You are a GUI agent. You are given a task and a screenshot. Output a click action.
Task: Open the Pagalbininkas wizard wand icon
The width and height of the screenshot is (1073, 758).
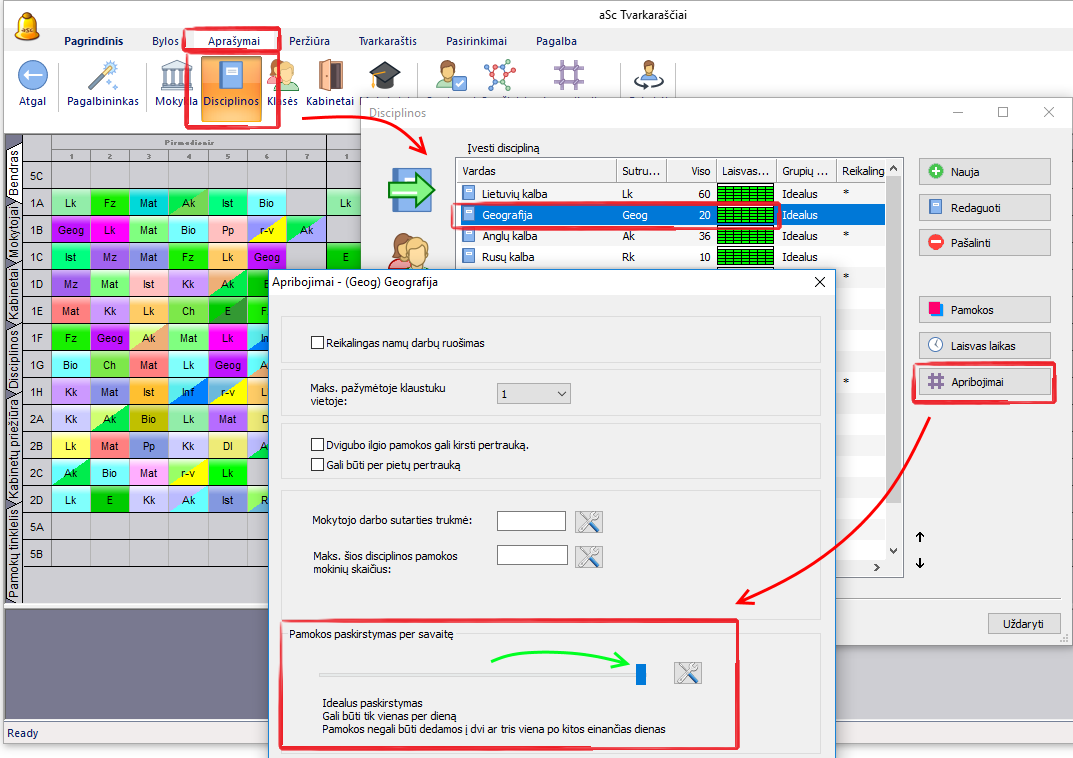tap(103, 78)
